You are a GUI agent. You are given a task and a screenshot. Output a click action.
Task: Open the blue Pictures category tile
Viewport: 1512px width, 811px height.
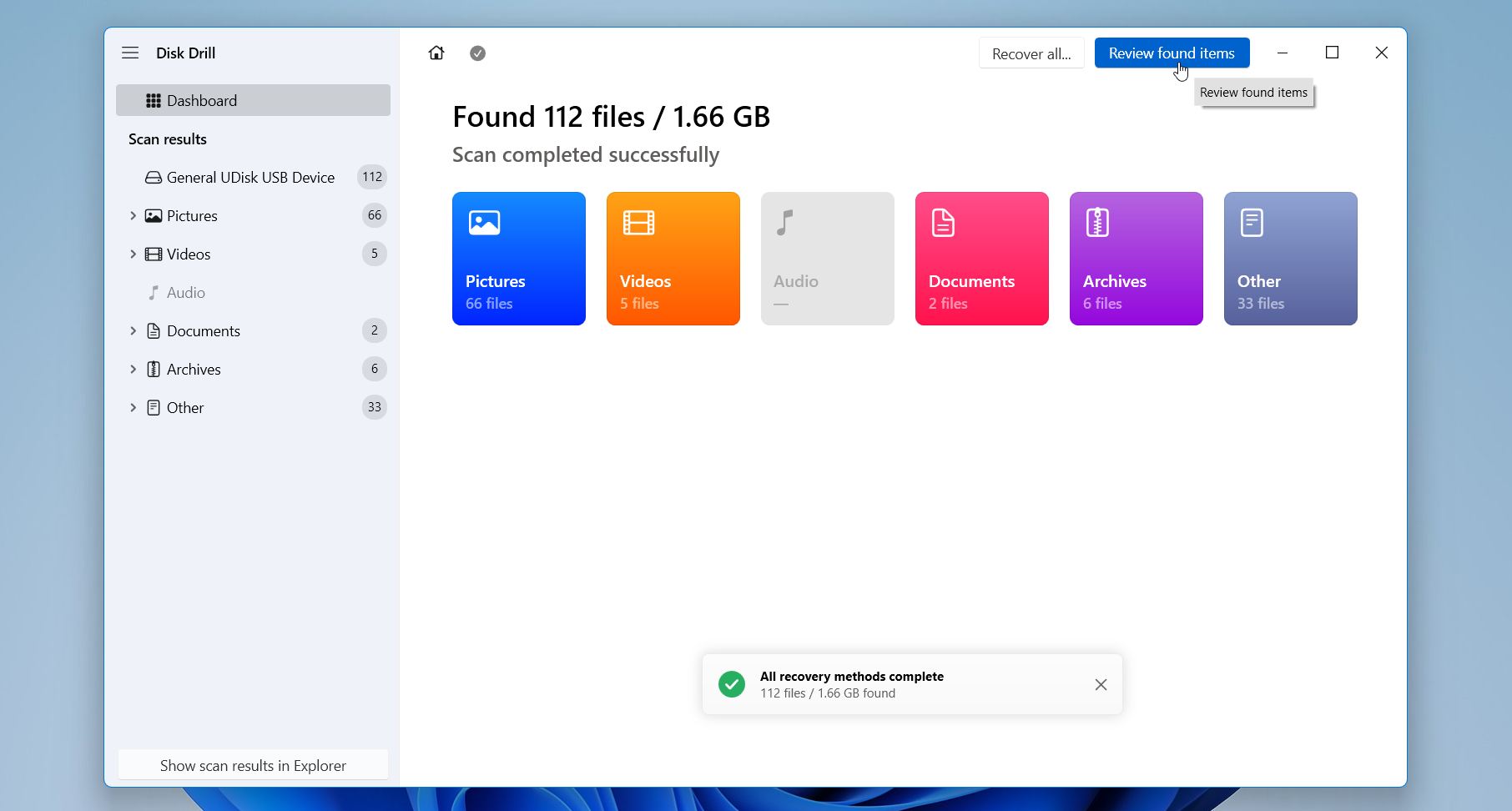click(518, 259)
